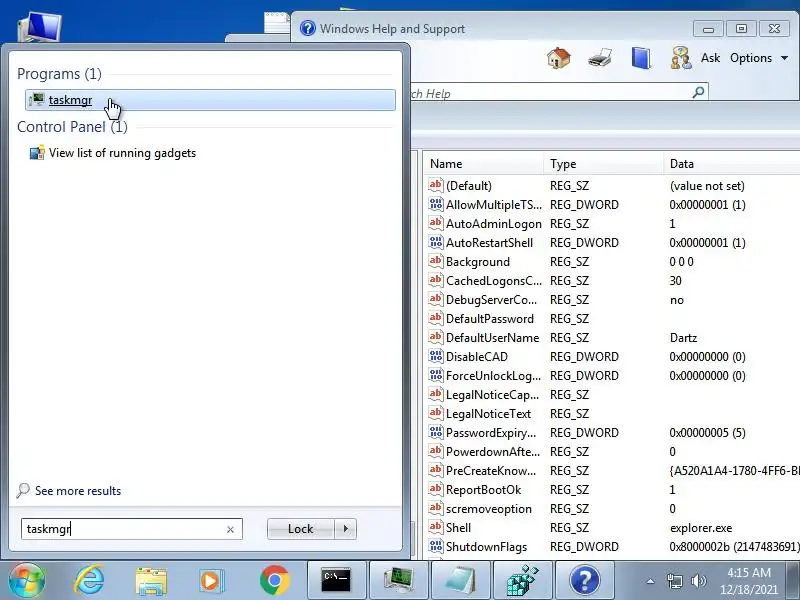The image size is (800, 600).
Task: Click the network tray icon
Action: pos(674,581)
